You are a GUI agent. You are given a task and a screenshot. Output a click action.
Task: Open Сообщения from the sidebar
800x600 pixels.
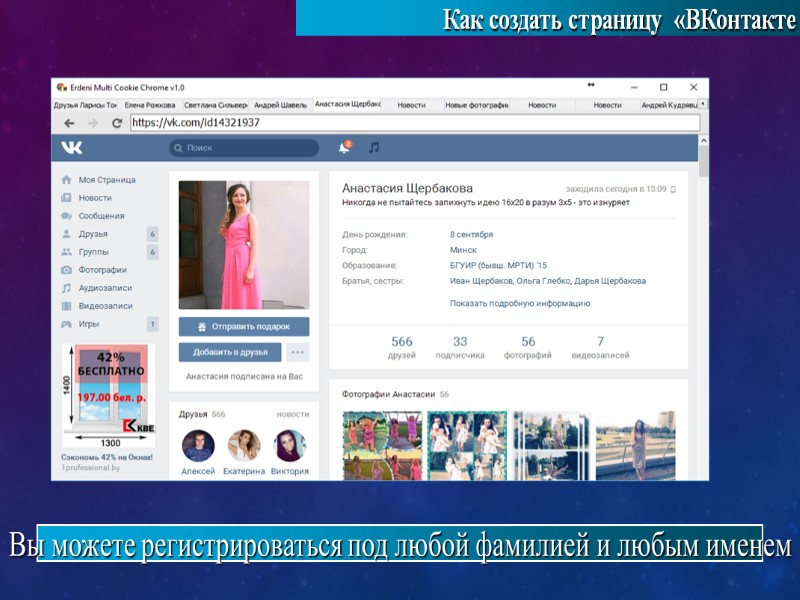click(102, 215)
